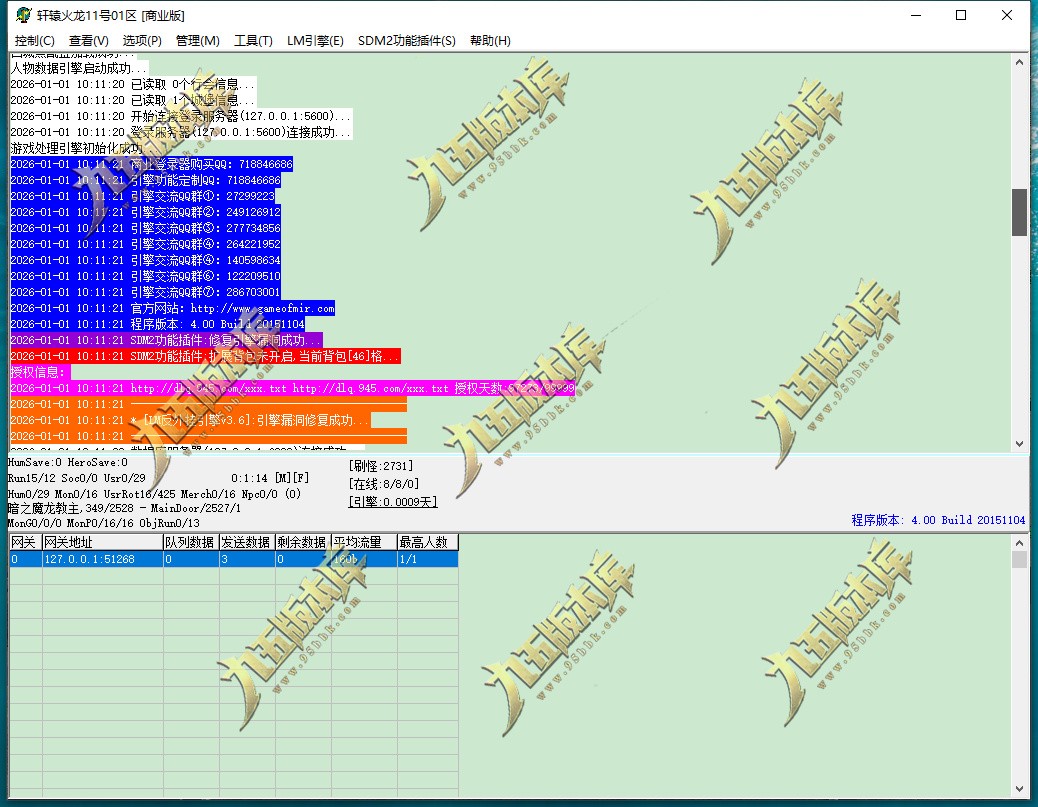Click log panel scroll-down arrow
Viewport: 1038px width, 807px height.
[x=1019, y=444]
